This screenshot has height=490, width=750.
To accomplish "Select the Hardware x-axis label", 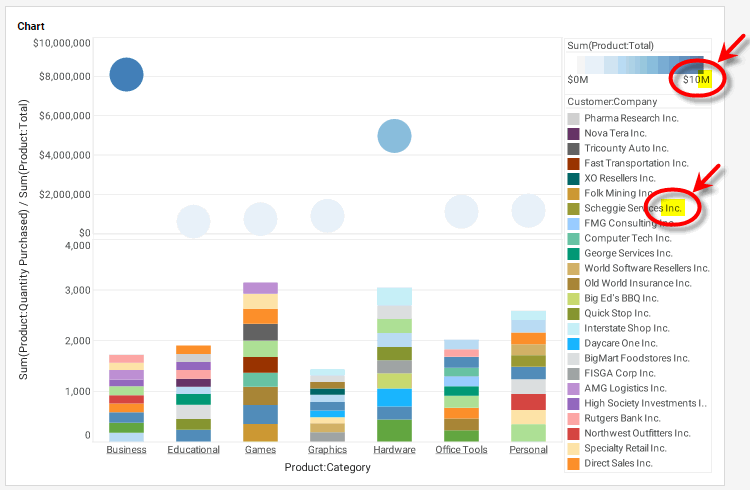I will click(x=394, y=450).
